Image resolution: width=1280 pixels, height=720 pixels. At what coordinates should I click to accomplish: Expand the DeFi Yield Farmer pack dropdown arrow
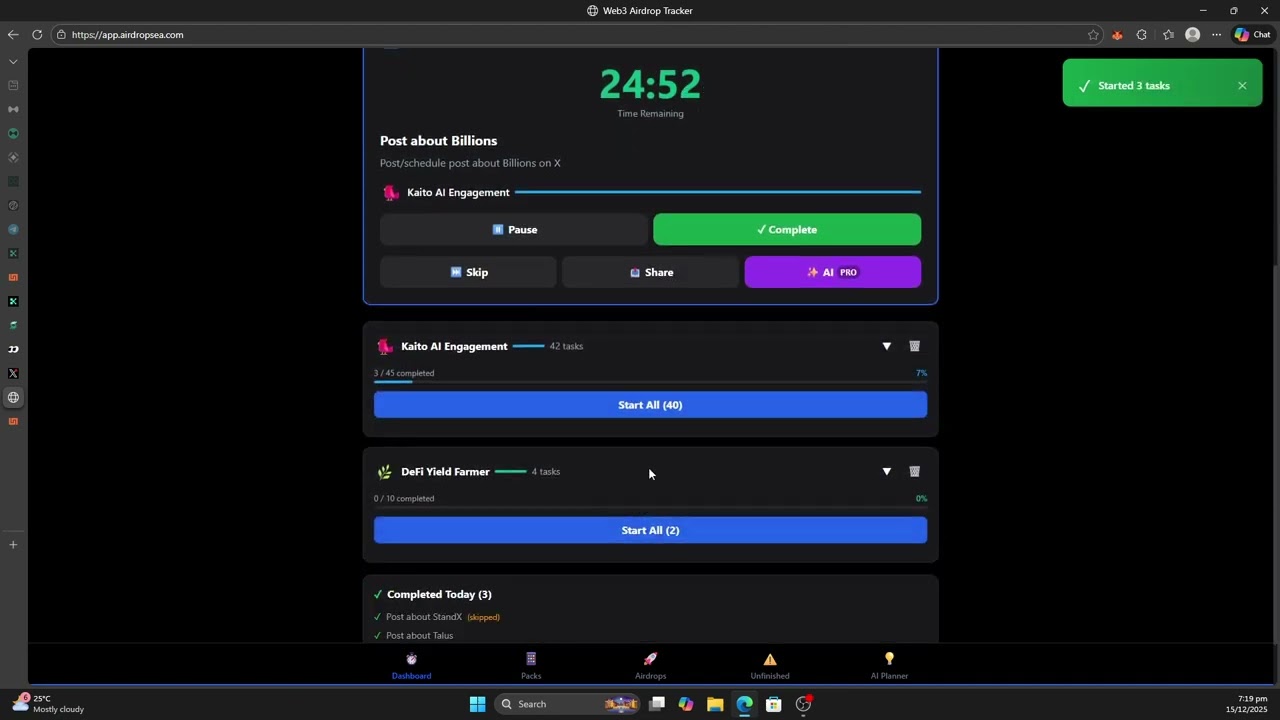pyautogui.click(x=886, y=471)
